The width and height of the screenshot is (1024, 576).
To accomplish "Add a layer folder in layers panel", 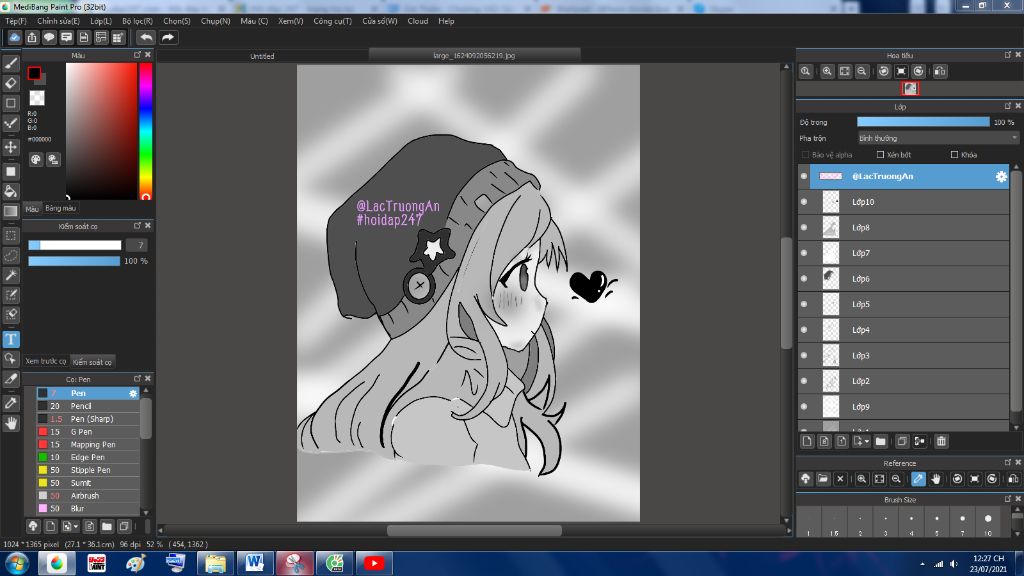I will (880, 441).
